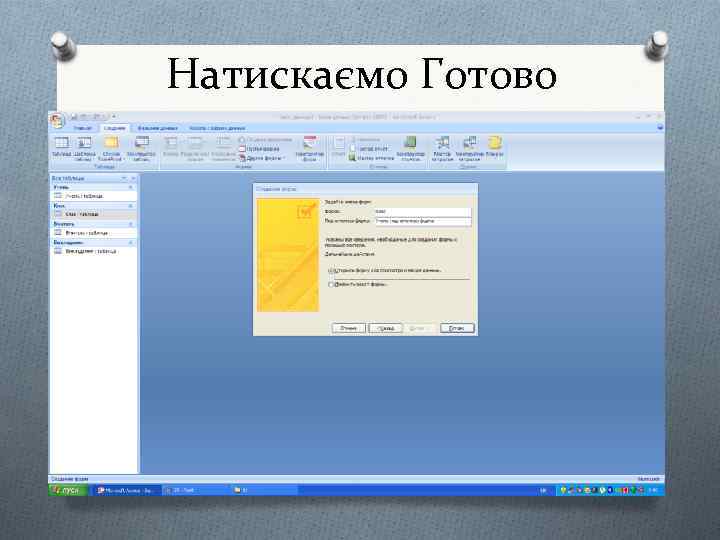The width and height of the screenshot is (720, 540).
Task: Switch to the Главная ribbon tab
Action: pos(83,128)
